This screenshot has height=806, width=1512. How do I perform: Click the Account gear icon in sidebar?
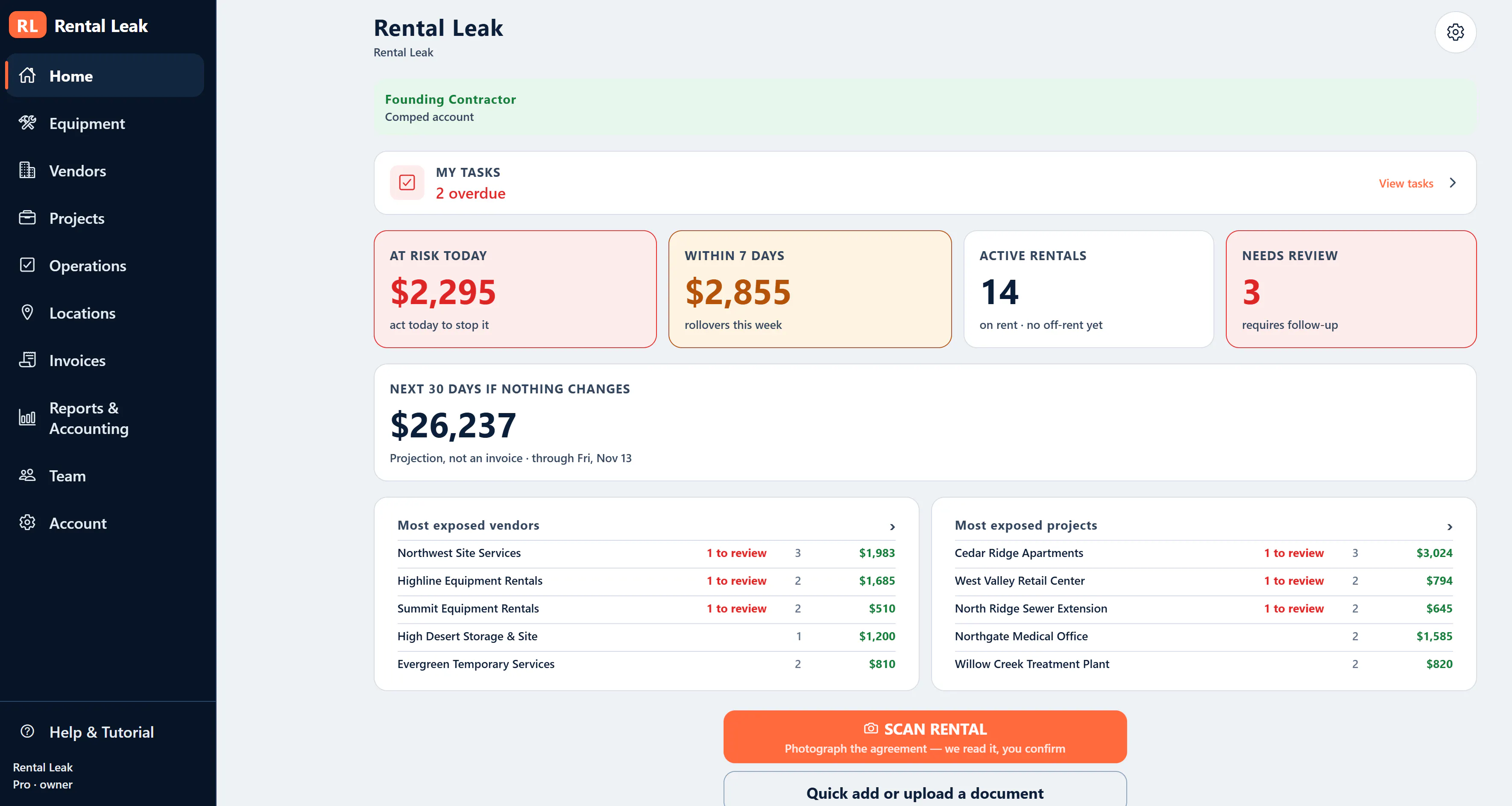(x=27, y=522)
